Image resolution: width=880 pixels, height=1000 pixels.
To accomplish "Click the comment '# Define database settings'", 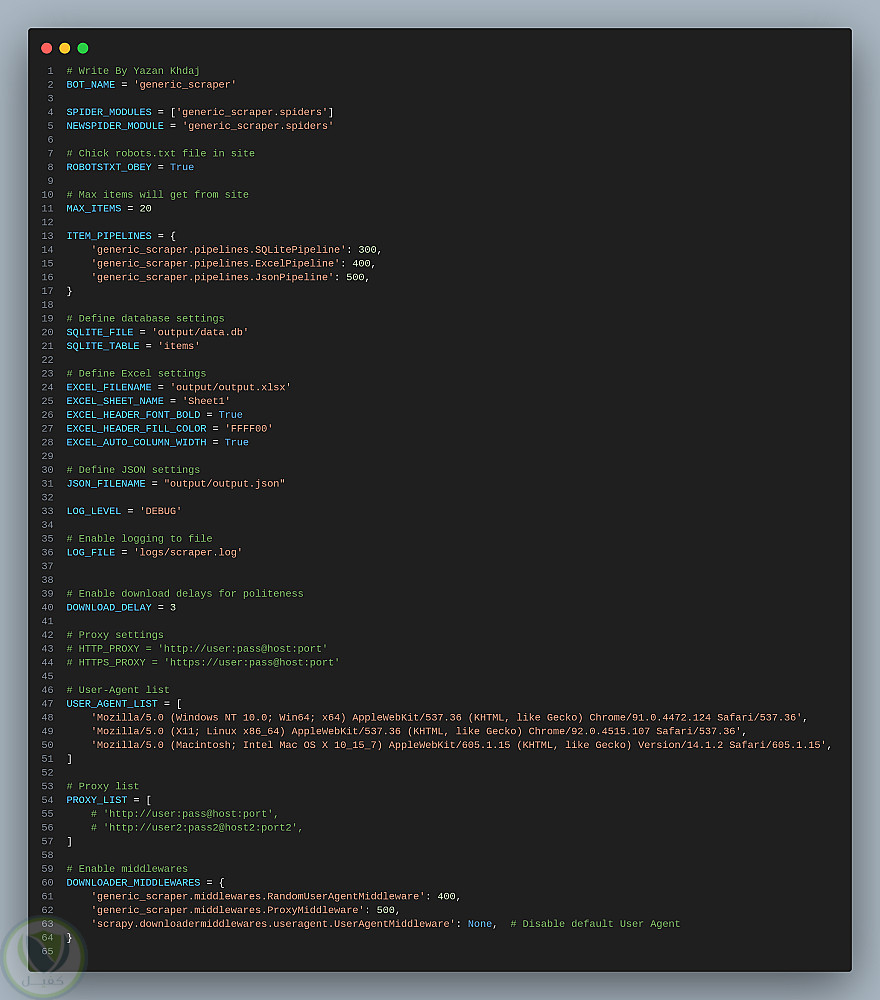I will tap(145, 319).
